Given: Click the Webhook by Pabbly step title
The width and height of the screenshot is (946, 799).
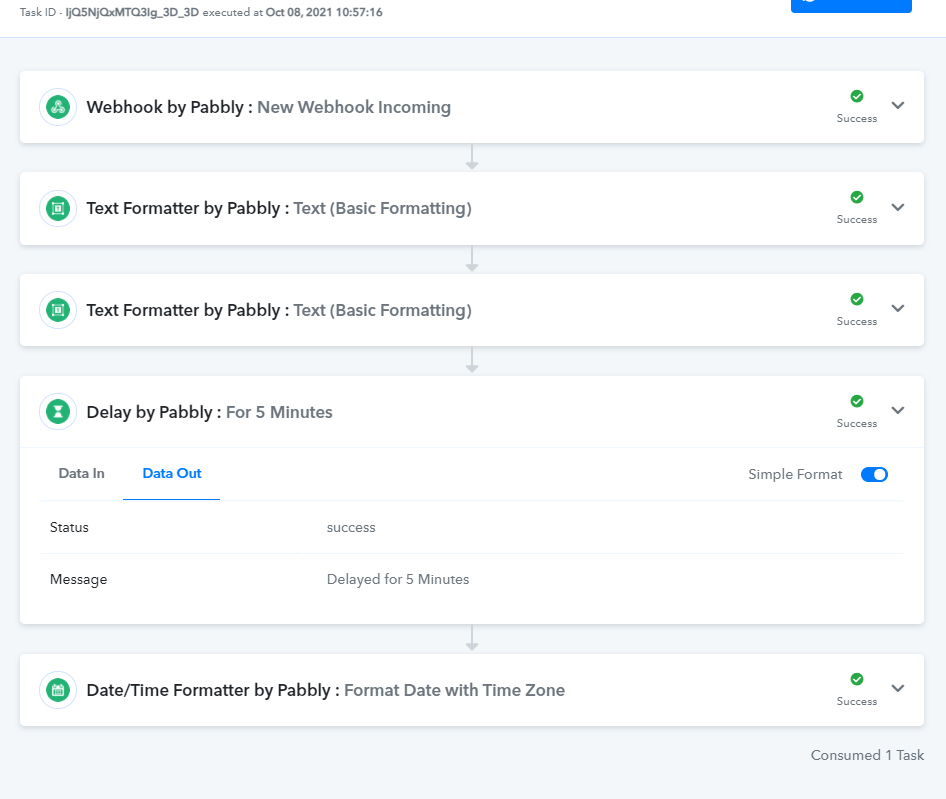Looking at the screenshot, I should coord(165,107).
